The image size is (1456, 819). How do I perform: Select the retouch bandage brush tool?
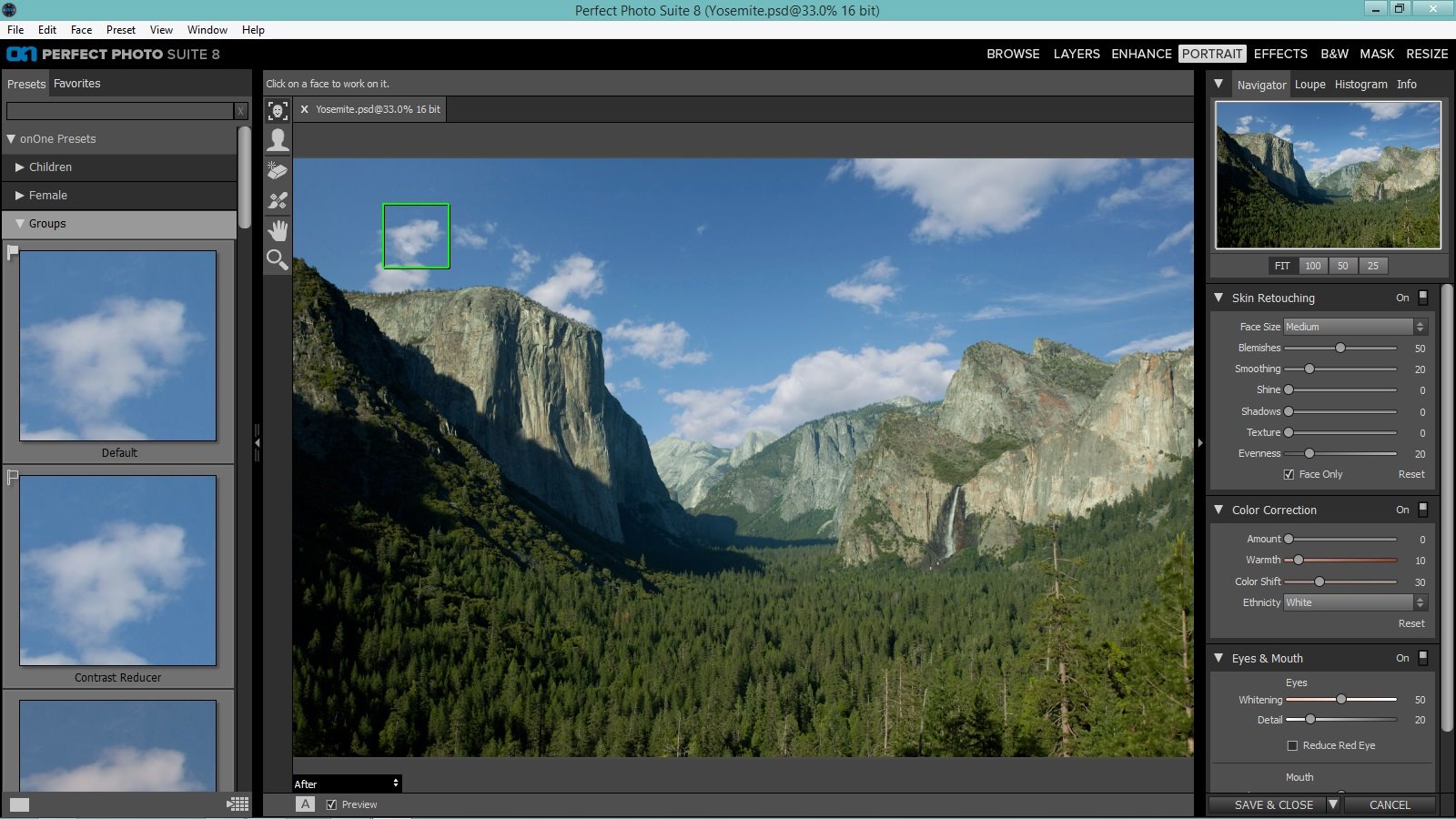(x=278, y=200)
